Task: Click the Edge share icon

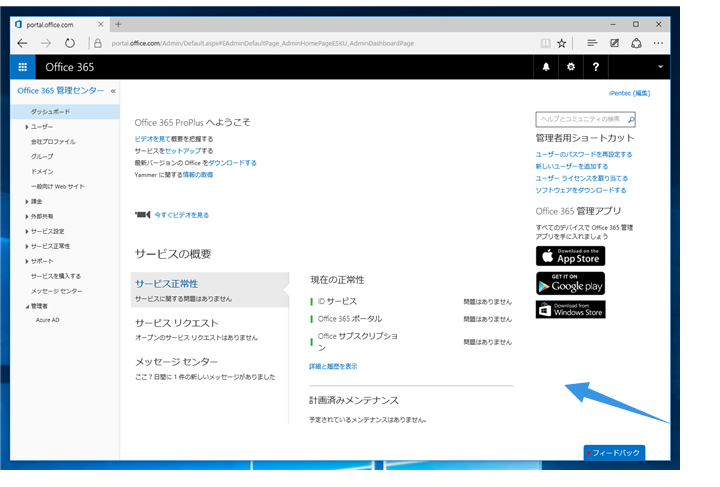Action: 636,43
